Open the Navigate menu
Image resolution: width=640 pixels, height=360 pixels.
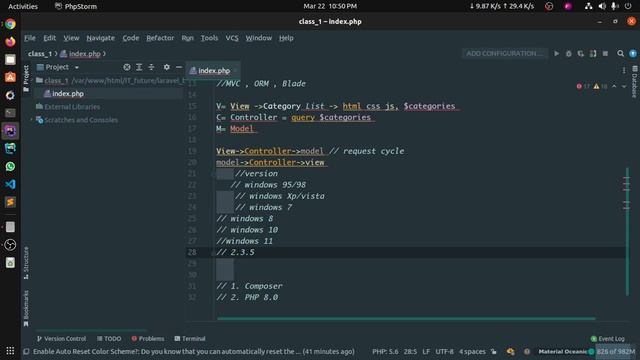[100, 38]
